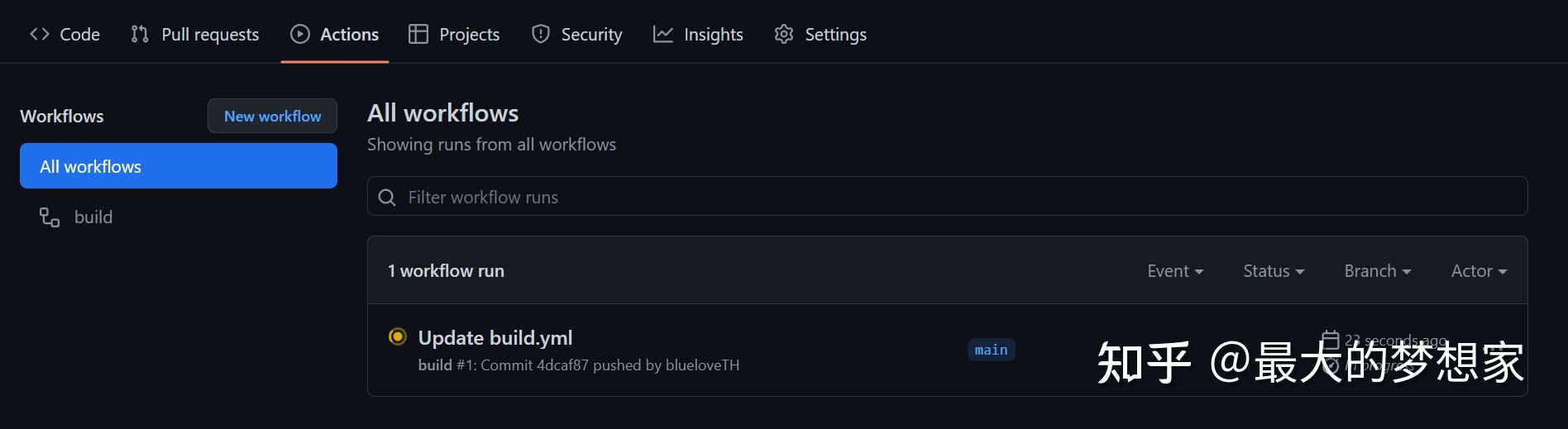Click the Actions play circle icon
Viewport: 1568px width, 429px height.
(300, 34)
